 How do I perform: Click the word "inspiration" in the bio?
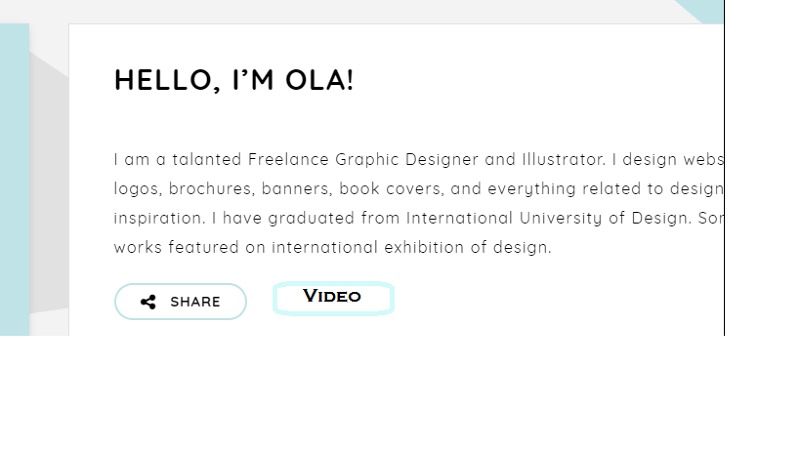pos(159,218)
